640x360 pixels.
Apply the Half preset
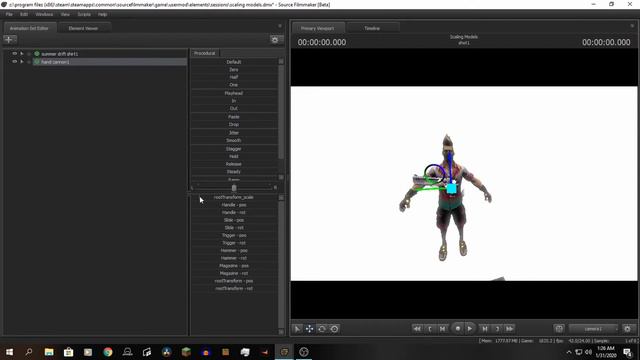click(234, 77)
